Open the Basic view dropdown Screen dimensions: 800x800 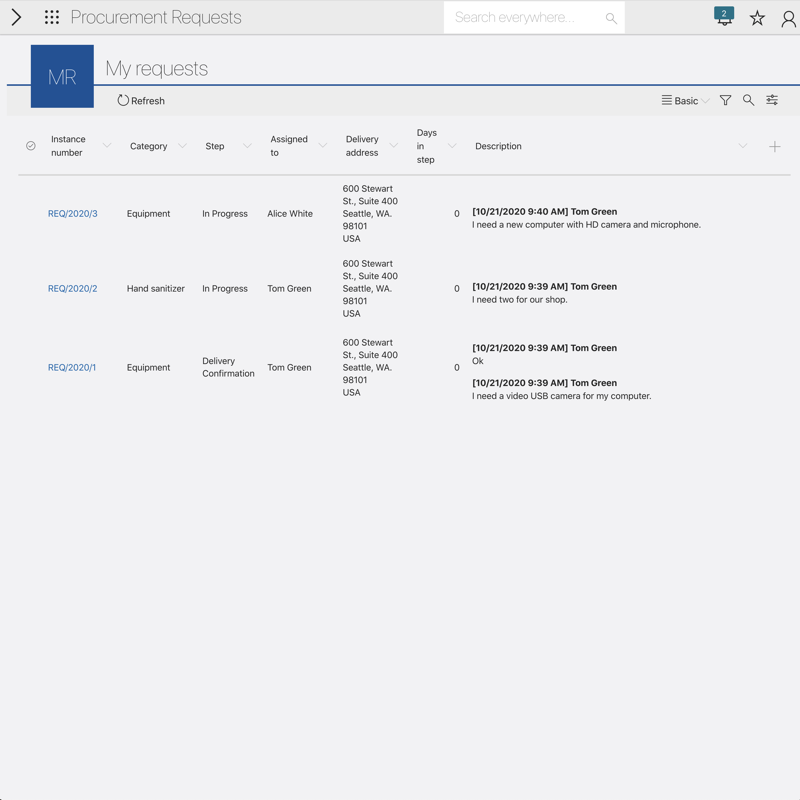coord(685,101)
